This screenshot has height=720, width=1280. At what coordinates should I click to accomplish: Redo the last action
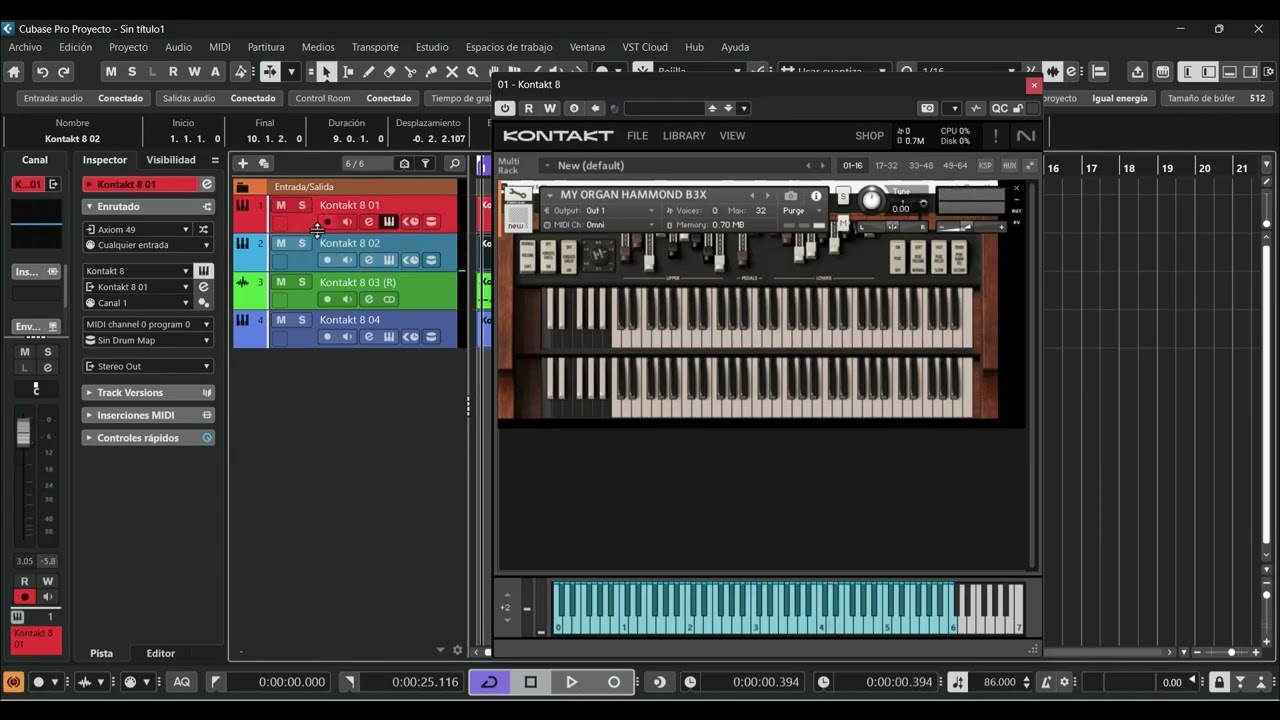point(64,71)
